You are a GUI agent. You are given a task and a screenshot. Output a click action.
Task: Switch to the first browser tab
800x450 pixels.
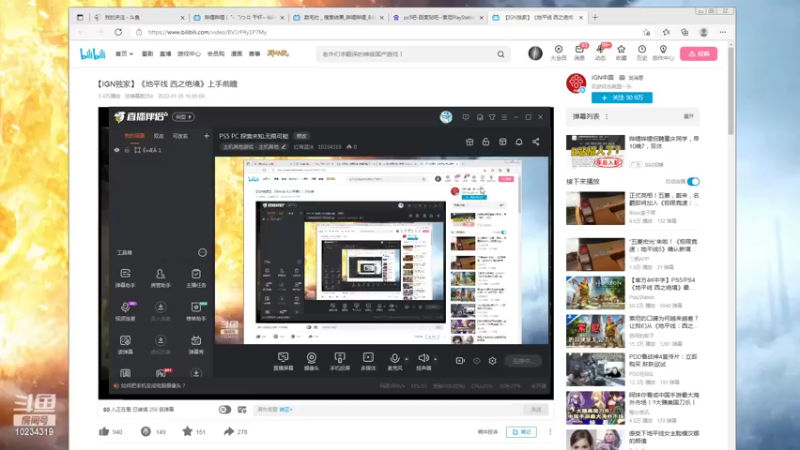point(139,17)
